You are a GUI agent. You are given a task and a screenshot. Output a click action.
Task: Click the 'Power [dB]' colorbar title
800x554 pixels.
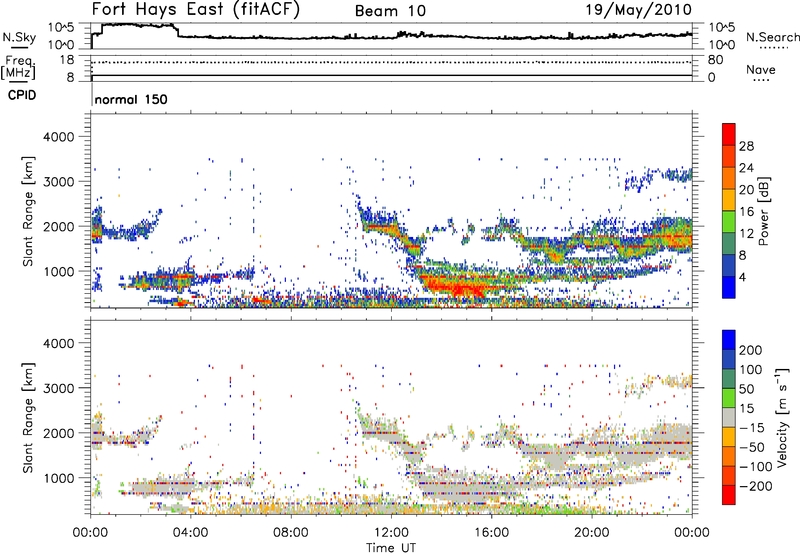tap(763, 211)
